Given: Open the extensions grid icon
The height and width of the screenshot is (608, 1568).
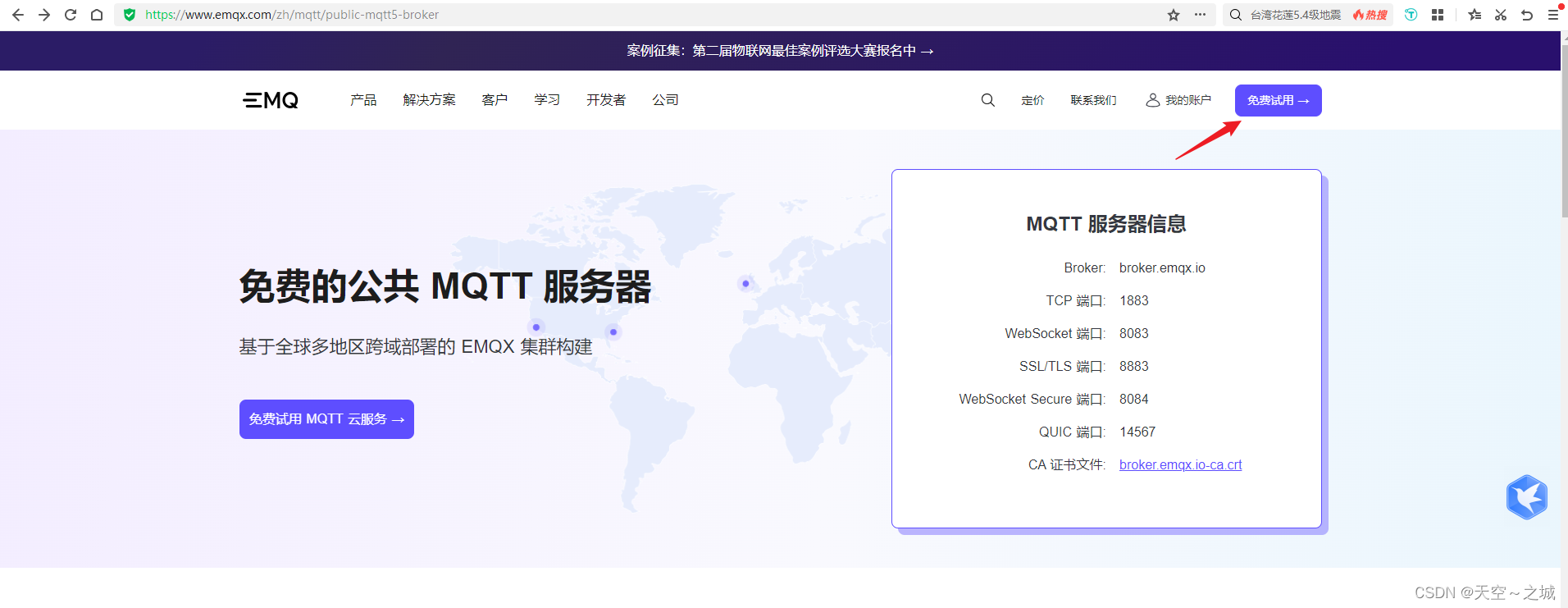Looking at the screenshot, I should [1438, 15].
